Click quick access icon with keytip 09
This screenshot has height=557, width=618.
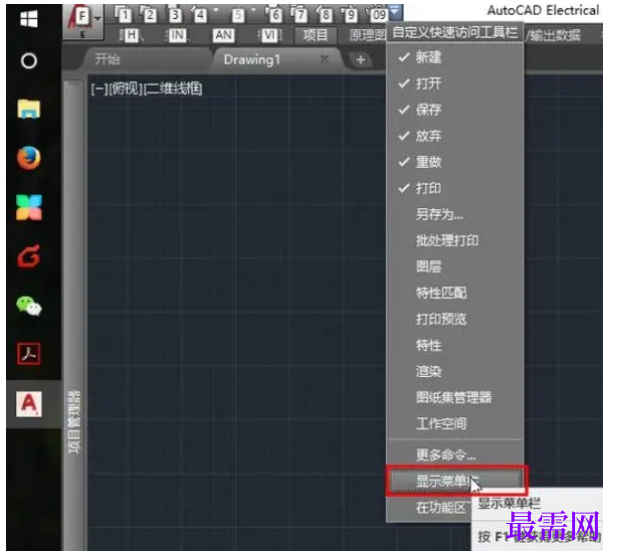pos(378,15)
